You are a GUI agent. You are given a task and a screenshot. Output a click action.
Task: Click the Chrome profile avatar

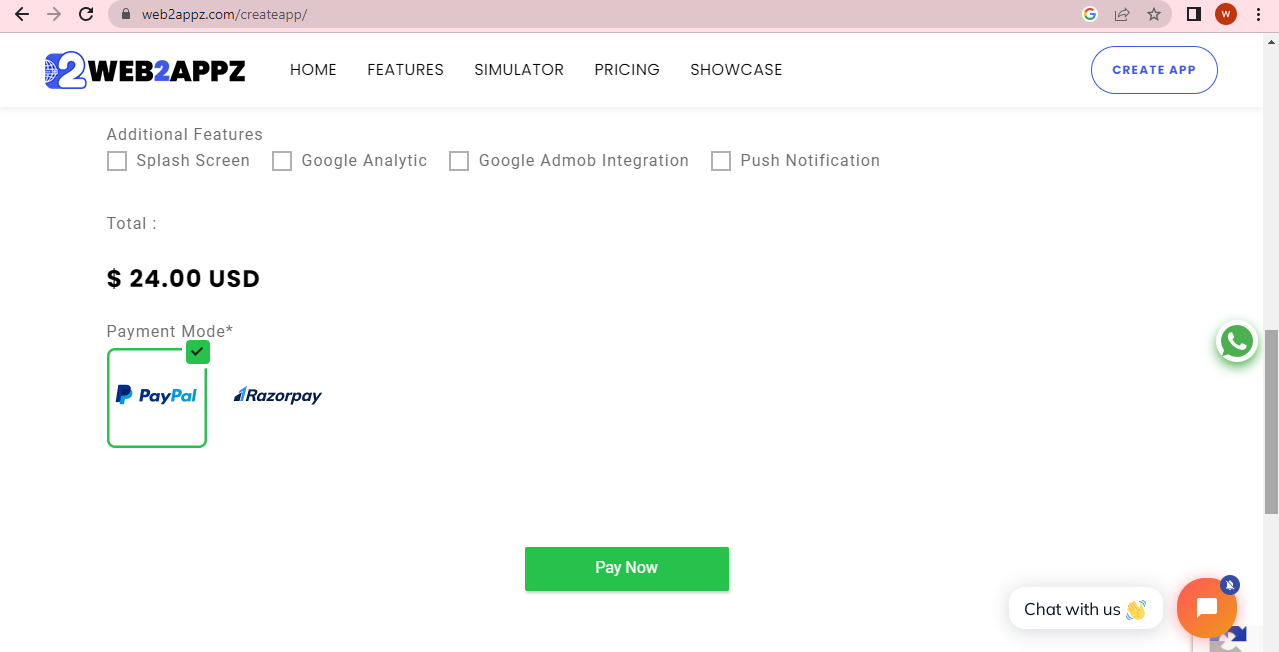point(1225,15)
